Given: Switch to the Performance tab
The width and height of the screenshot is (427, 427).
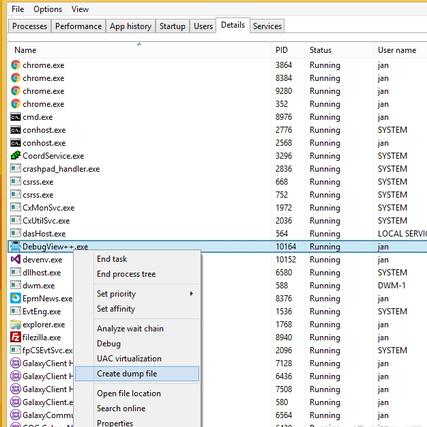Looking at the screenshot, I should coord(78,26).
